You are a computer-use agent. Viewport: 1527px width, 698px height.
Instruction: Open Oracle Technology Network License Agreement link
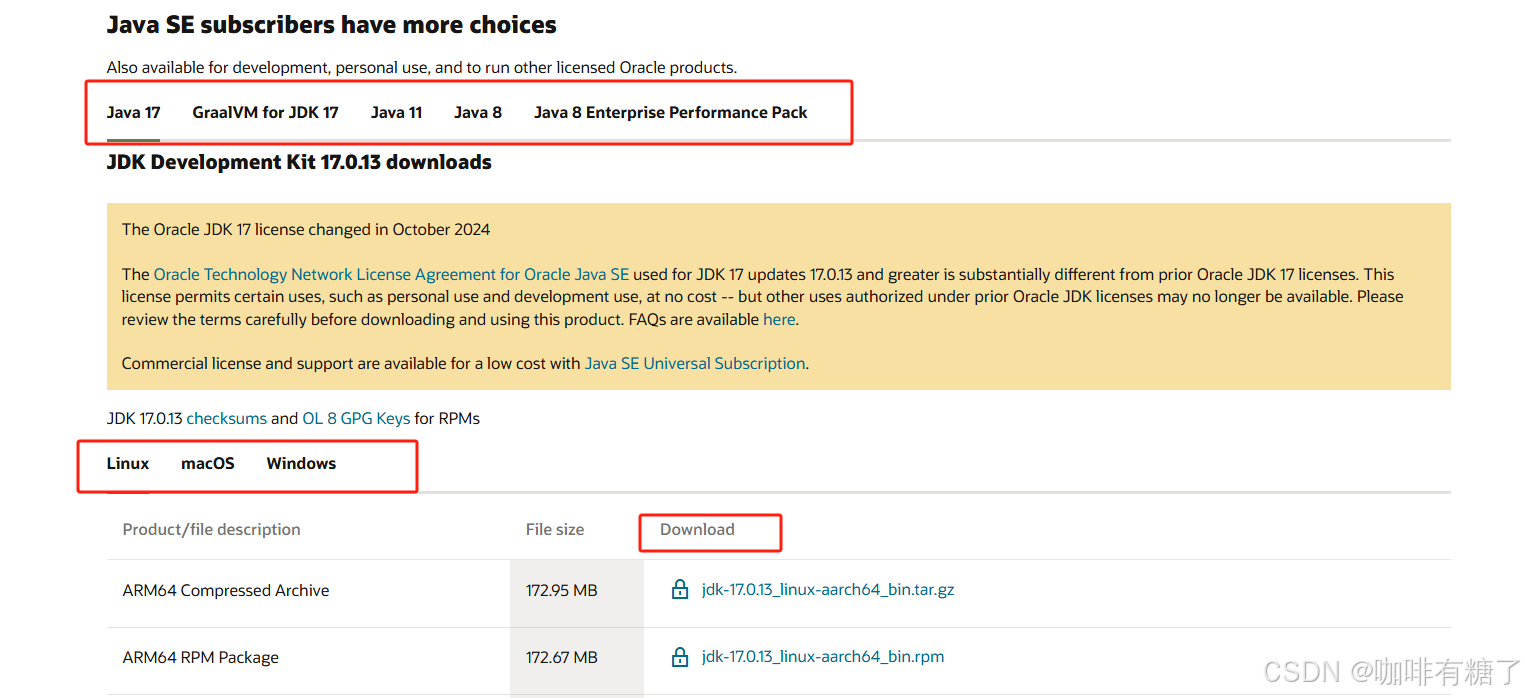point(391,274)
